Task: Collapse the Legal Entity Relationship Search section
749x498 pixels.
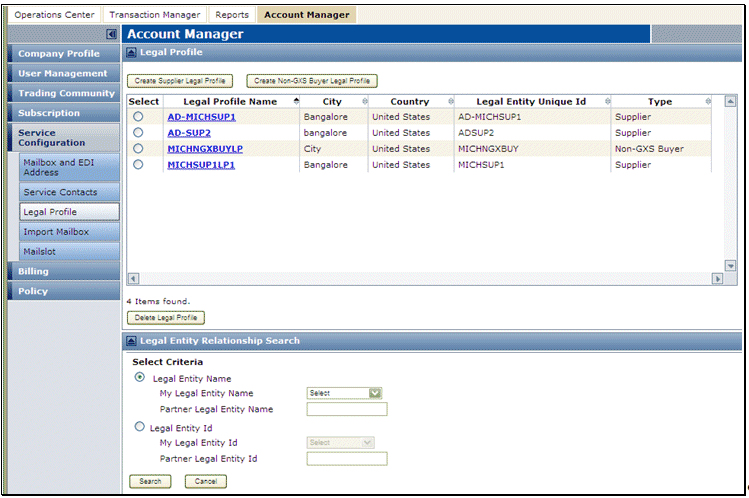Action: click(132, 341)
